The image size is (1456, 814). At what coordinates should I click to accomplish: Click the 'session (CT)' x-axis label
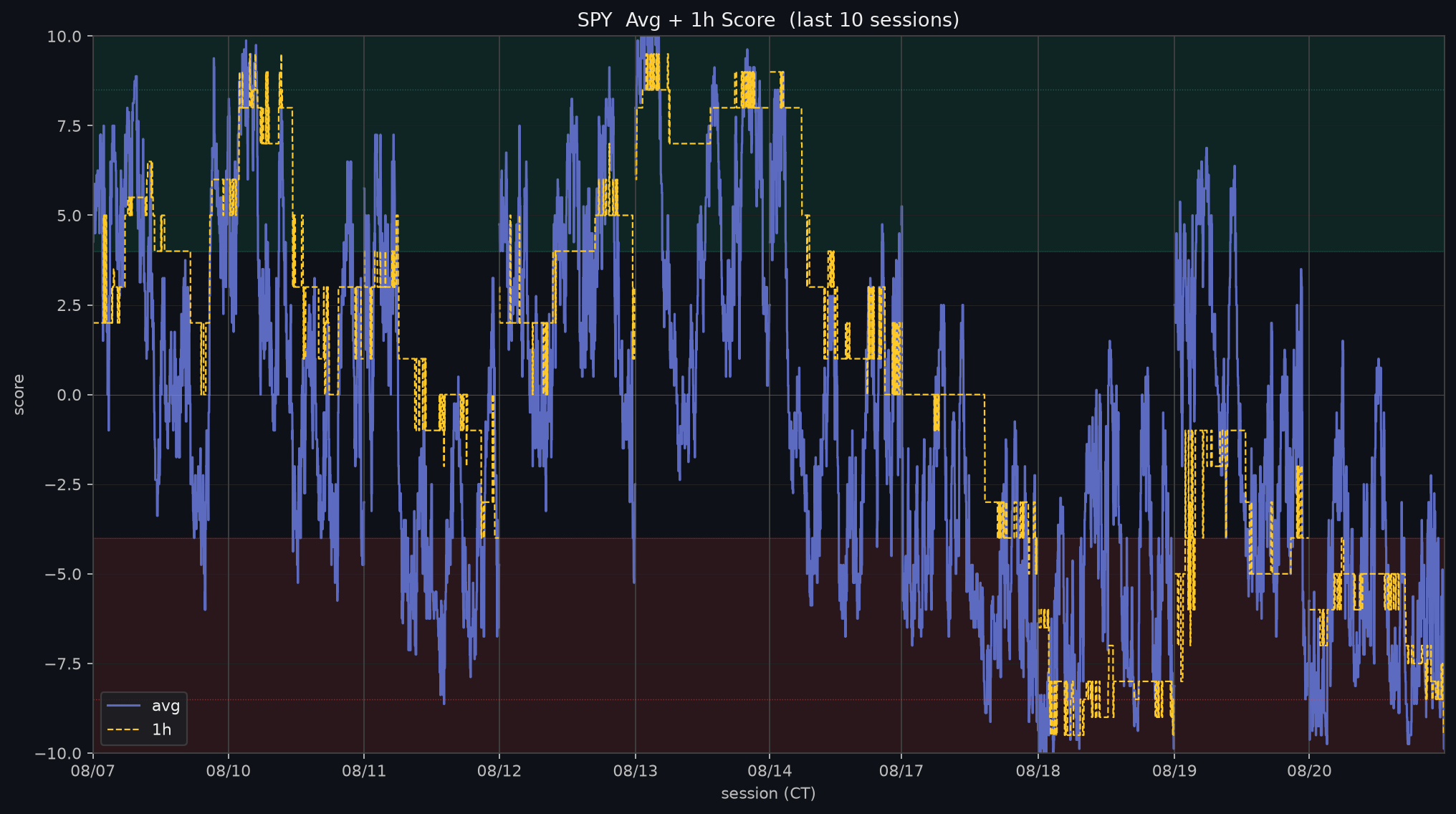pos(768,793)
